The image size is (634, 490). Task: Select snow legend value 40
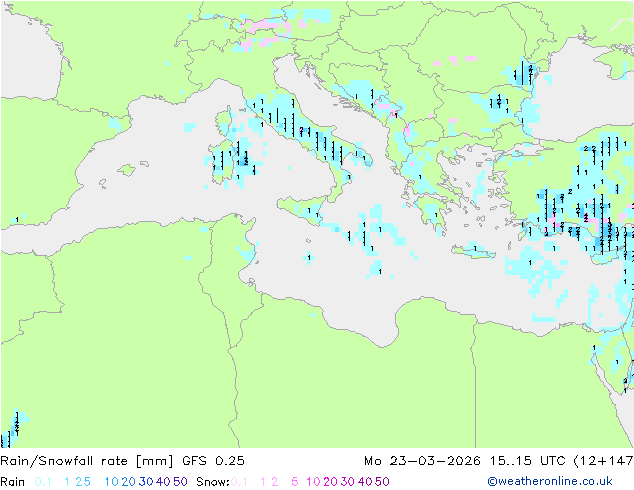pyautogui.click(x=365, y=482)
